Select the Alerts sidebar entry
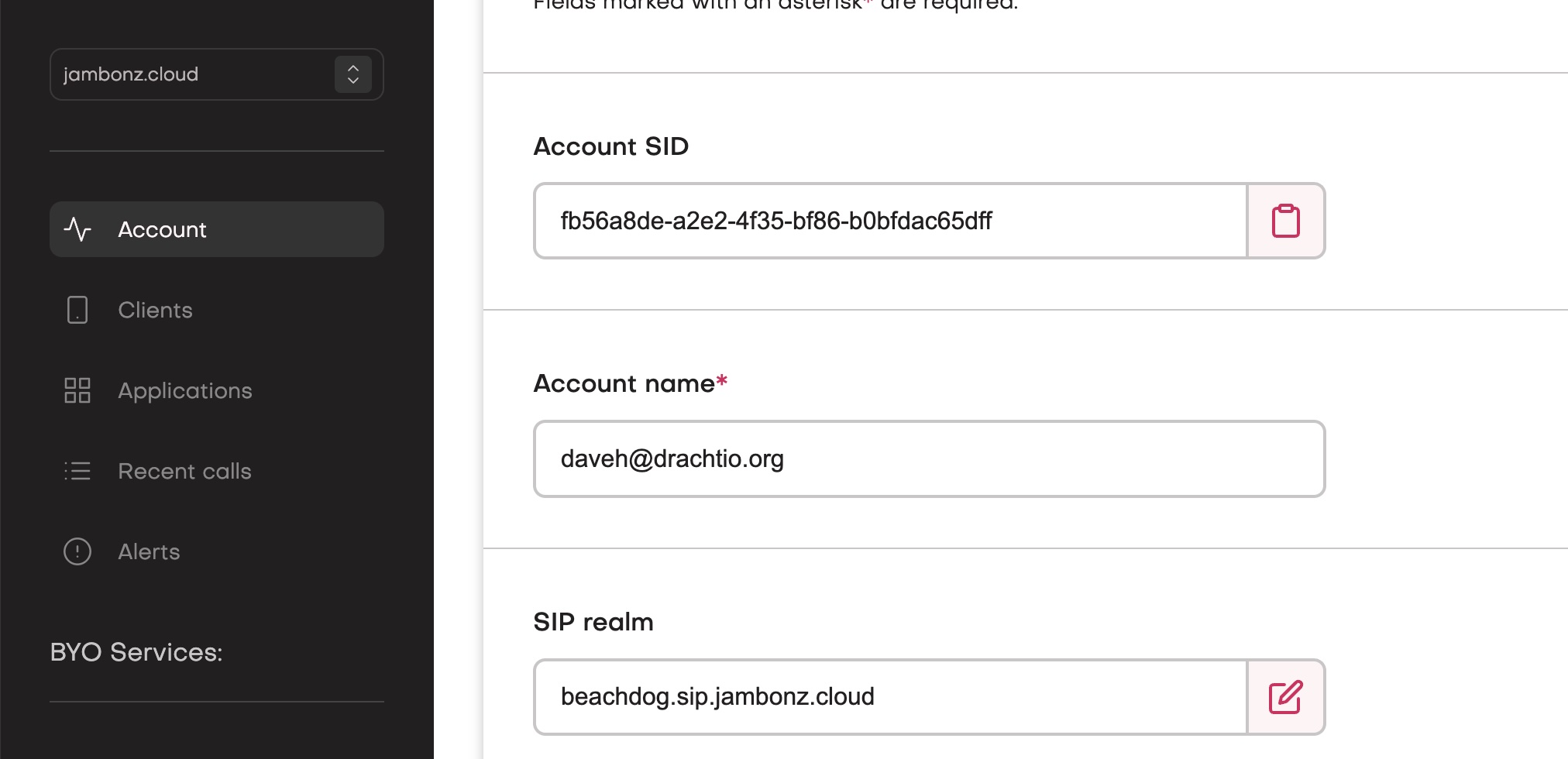The height and width of the screenshot is (759, 1568). click(x=150, y=551)
